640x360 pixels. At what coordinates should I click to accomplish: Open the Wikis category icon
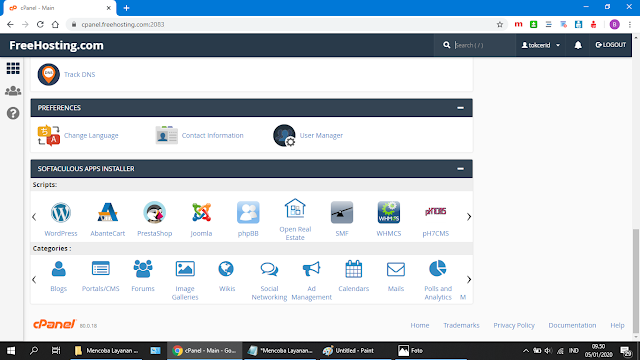pyautogui.click(x=226, y=269)
